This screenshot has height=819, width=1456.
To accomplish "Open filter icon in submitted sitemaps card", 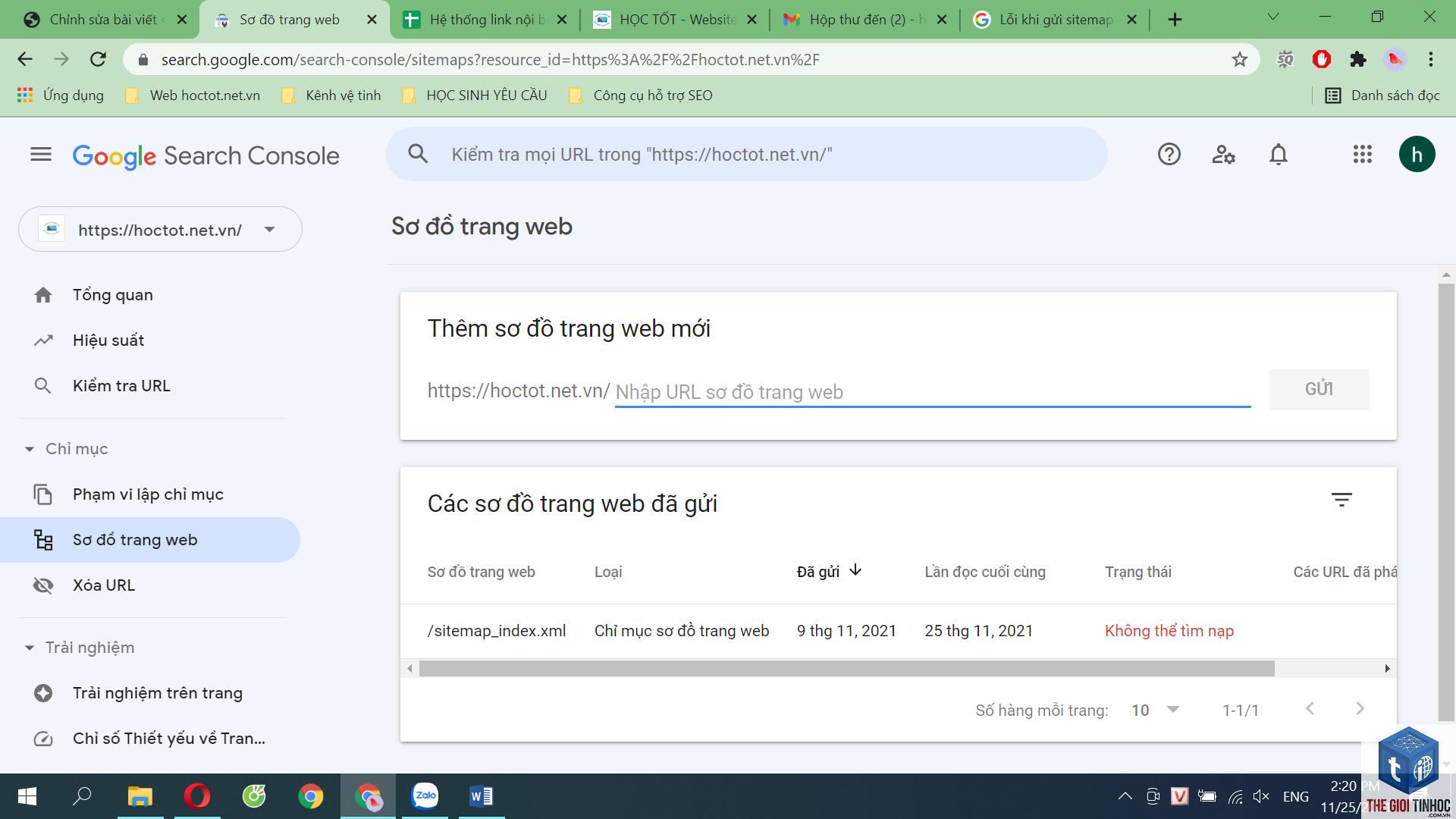I will (x=1341, y=500).
